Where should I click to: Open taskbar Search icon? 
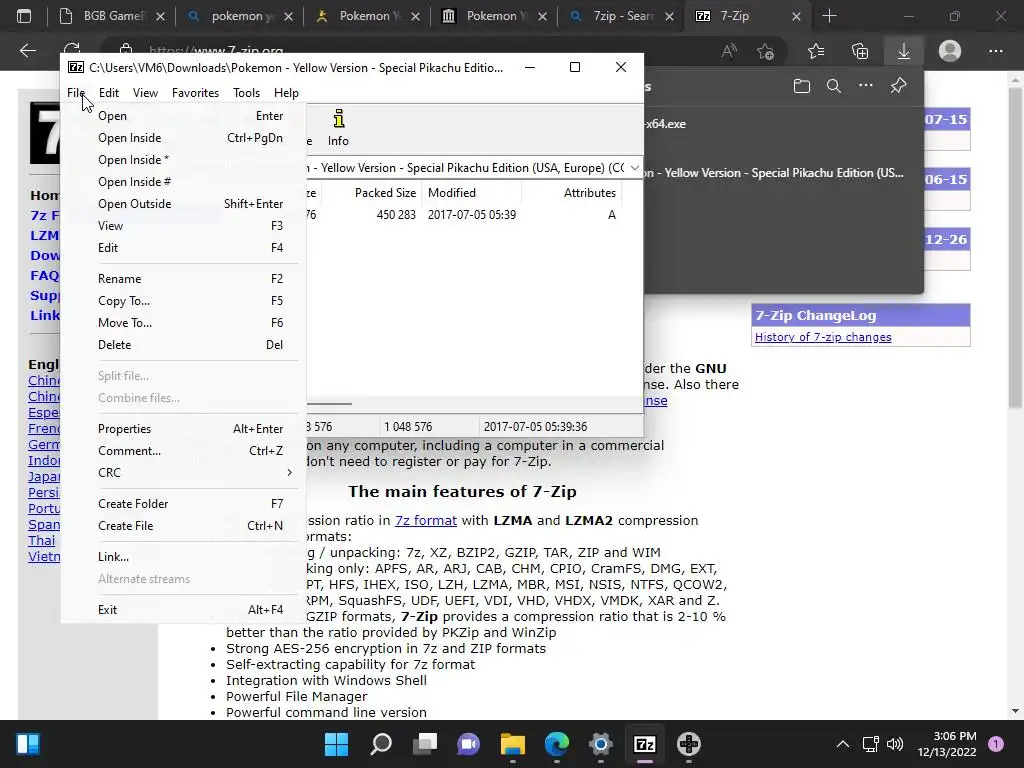click(x=381, y=744)
